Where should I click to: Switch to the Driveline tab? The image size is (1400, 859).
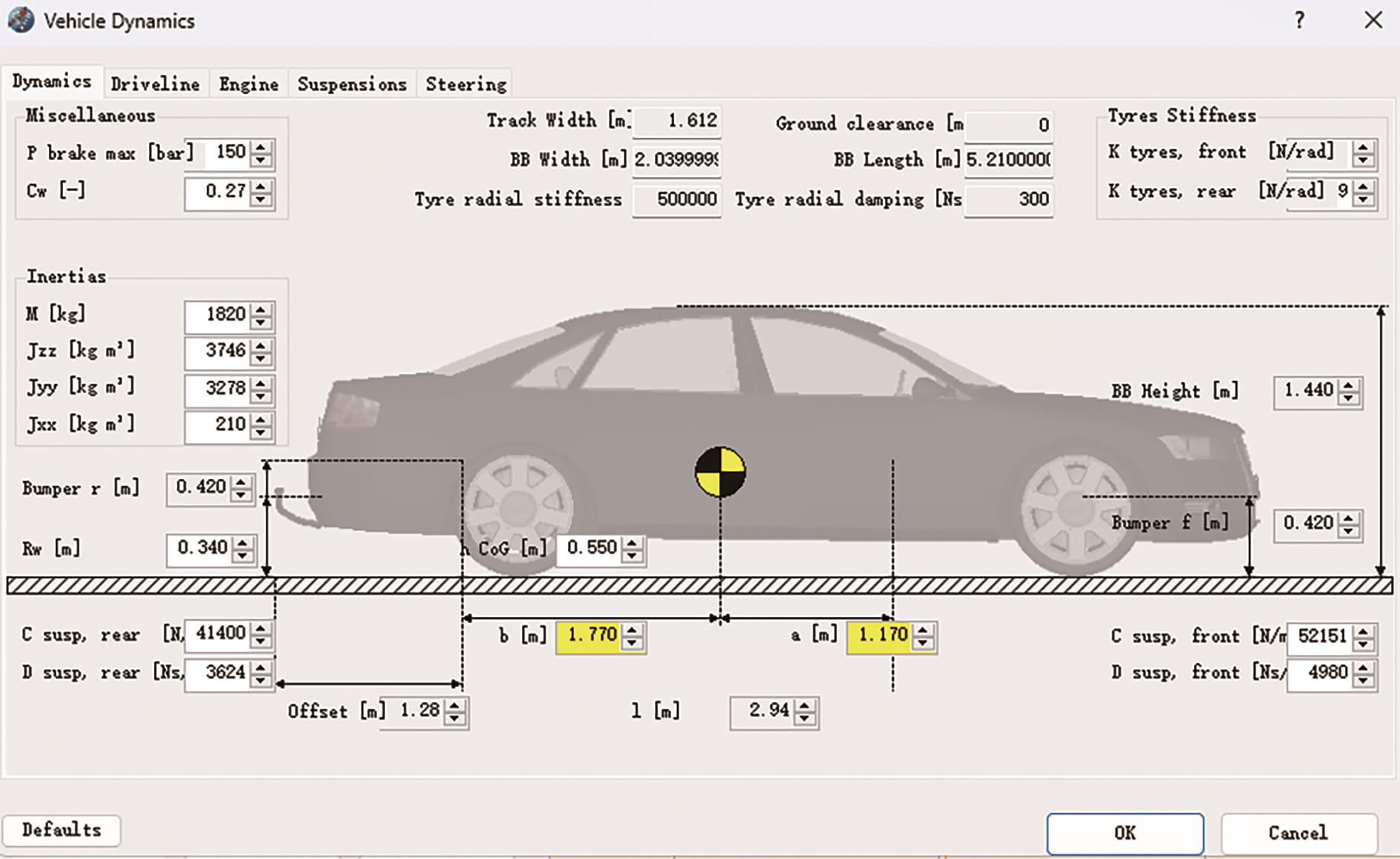(155, 84)
